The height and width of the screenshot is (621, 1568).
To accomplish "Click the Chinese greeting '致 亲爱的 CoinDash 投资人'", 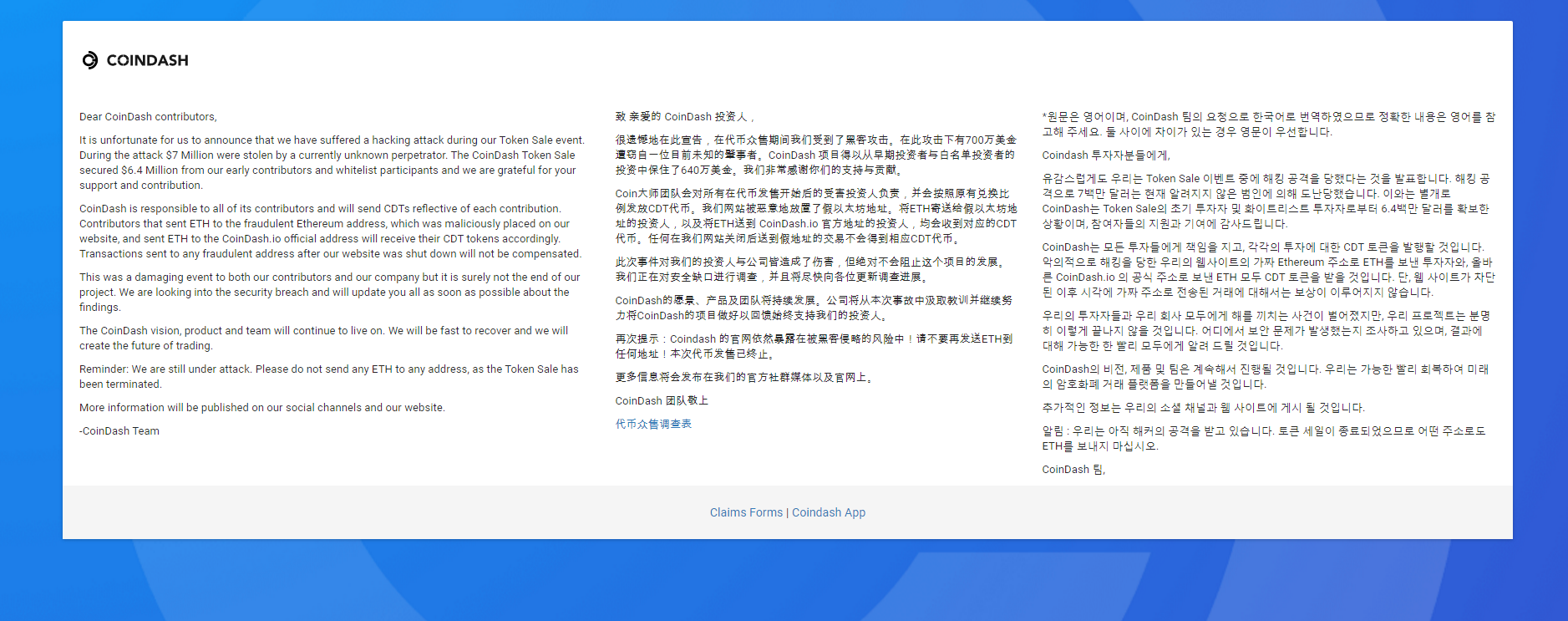I will click(685, 117).
